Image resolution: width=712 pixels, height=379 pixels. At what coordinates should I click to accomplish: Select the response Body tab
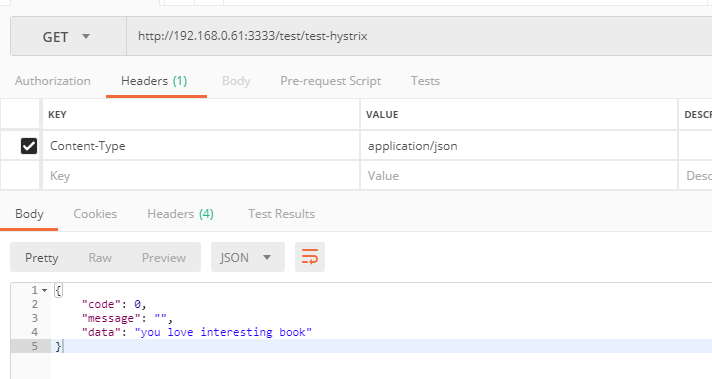[x=29, y=214]
